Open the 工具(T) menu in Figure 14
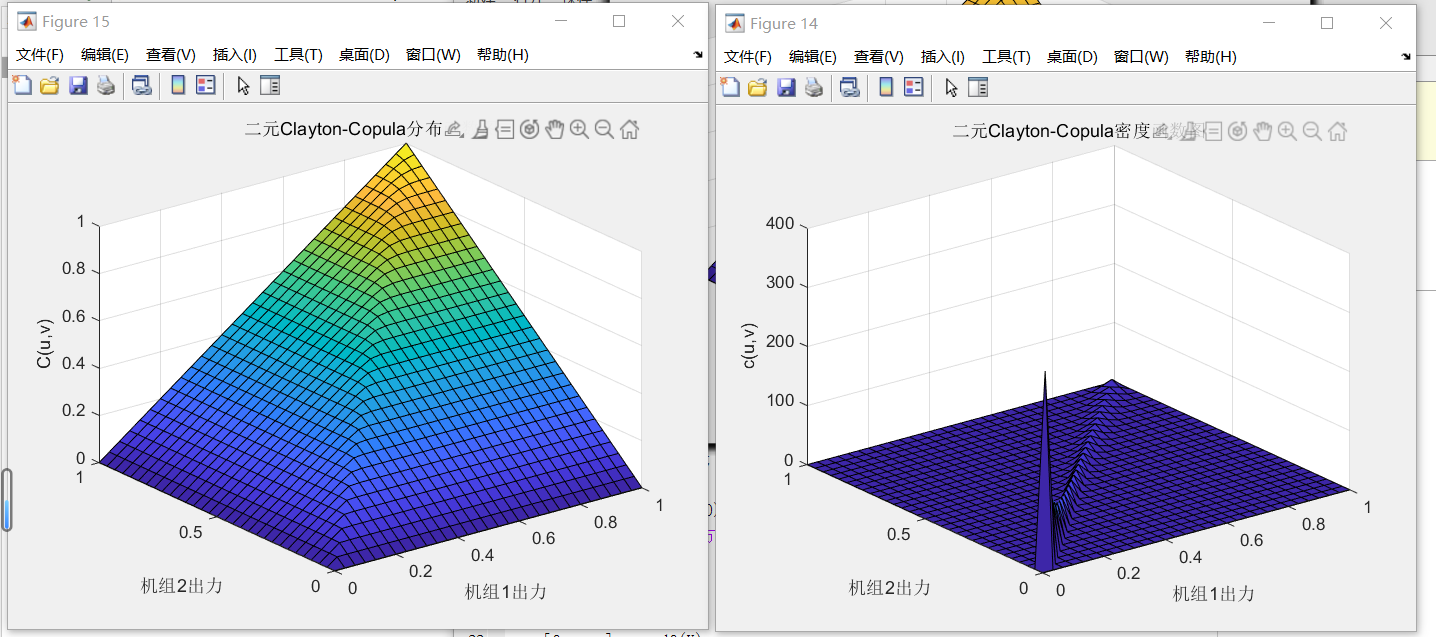The width and height of the screenshot is (1436, 637). [1007, 57]
